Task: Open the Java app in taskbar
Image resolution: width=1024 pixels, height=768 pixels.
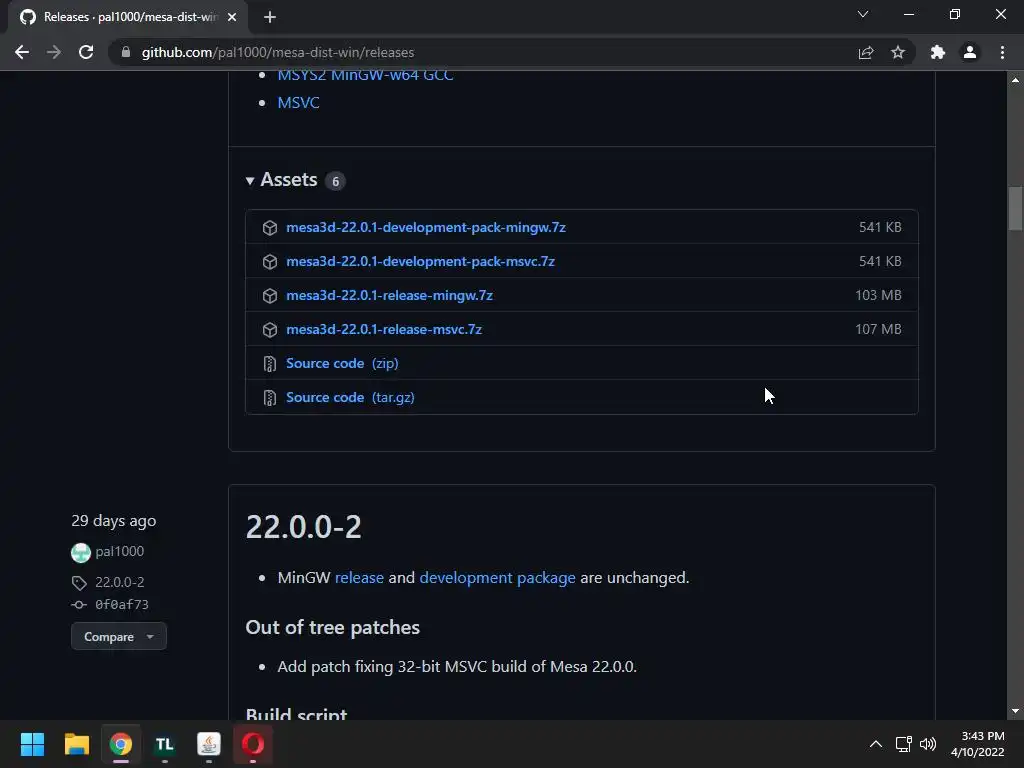Action: coord(209,744)
